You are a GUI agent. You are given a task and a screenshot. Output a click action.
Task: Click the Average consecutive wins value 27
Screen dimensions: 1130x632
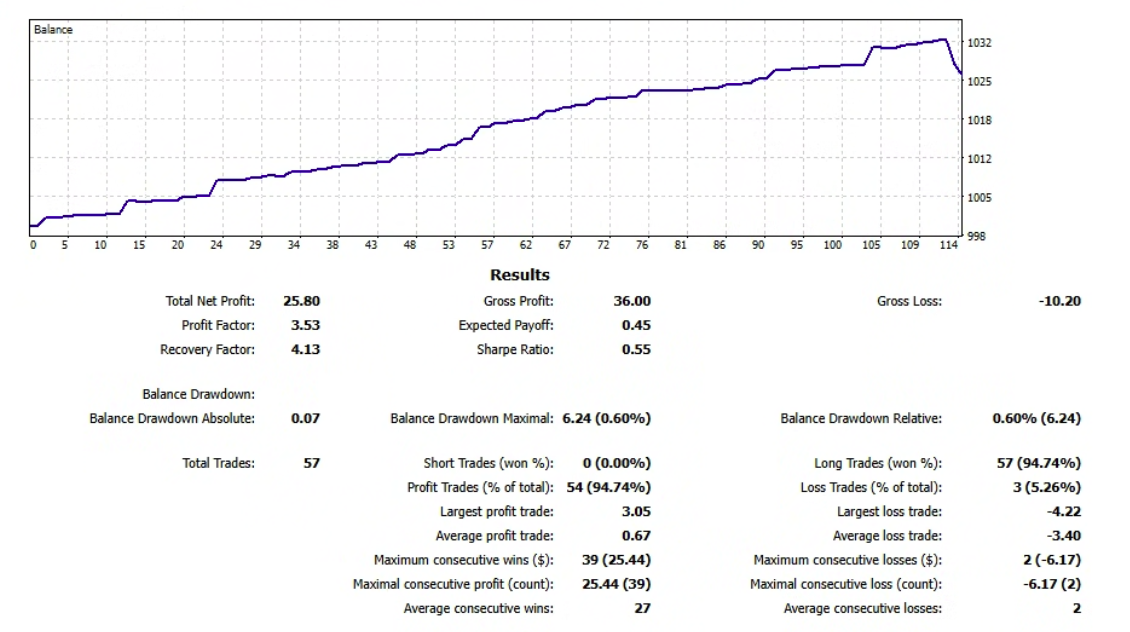click(641, 608)
